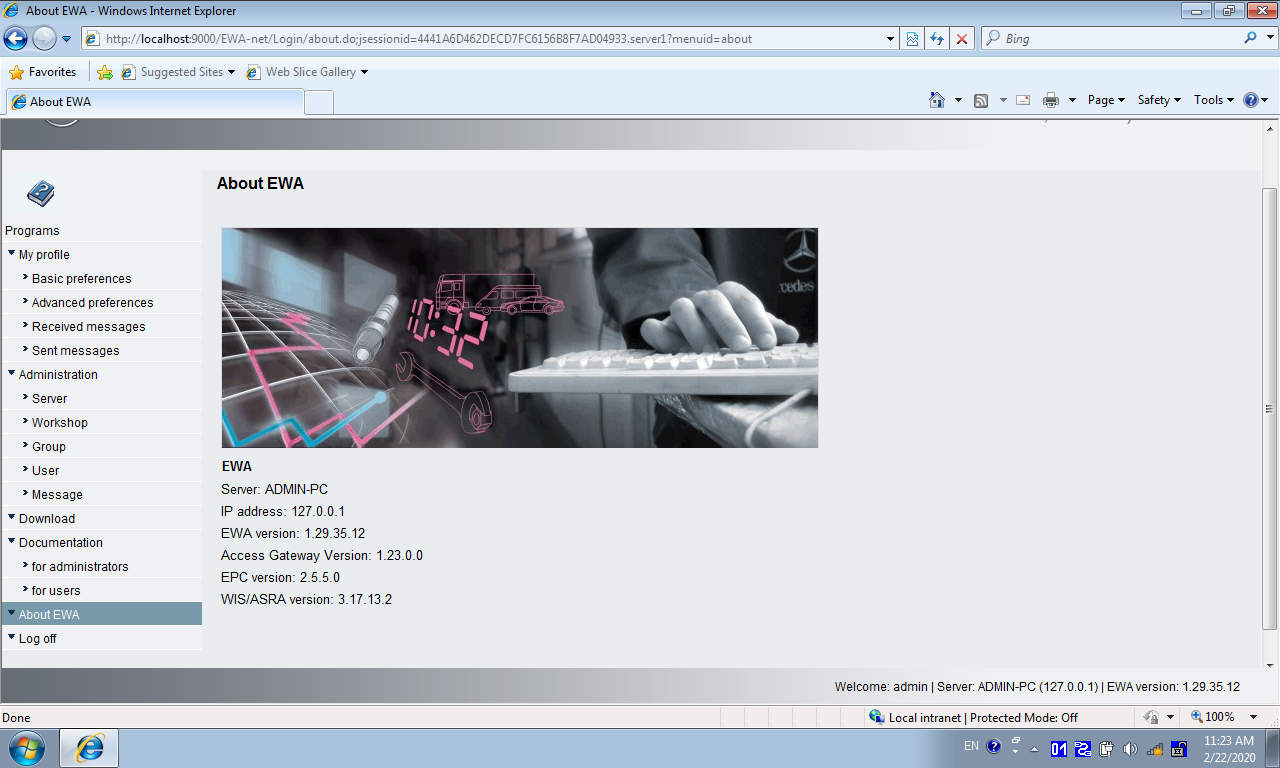Click the Print icon in command bar
Viewport: 1280px width, 768px height.
(x=1051, y=100)
